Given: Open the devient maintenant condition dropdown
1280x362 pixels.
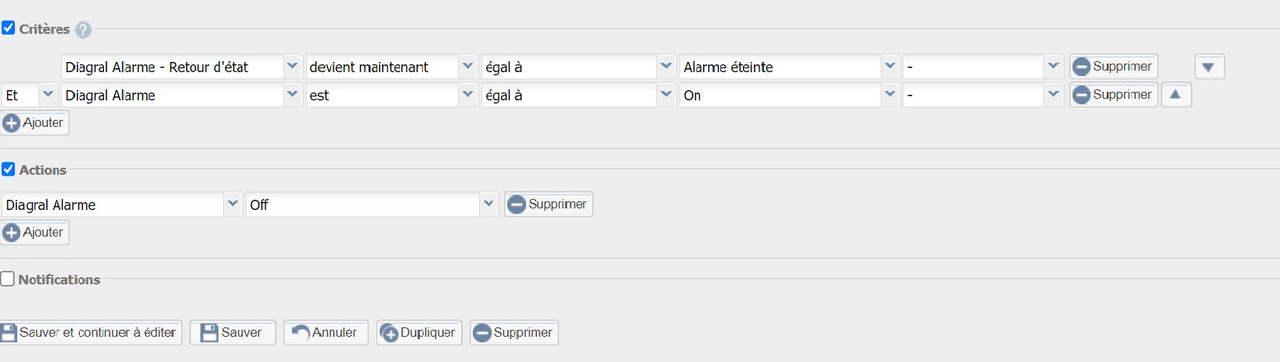Looking at the screenshot, I should pyautogui.click(x=391, y=67).
